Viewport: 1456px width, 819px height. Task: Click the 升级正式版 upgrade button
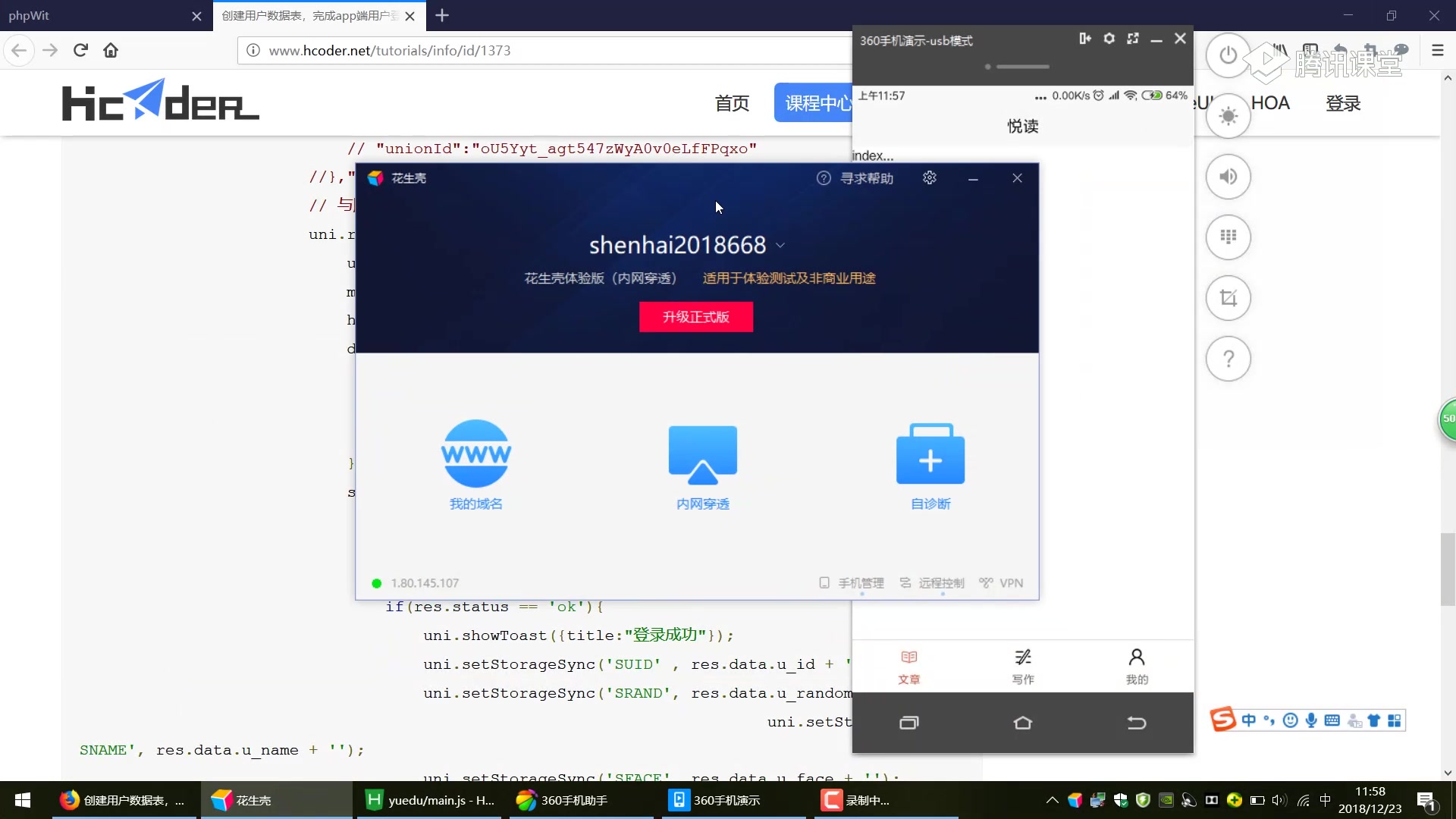(696, 317)
